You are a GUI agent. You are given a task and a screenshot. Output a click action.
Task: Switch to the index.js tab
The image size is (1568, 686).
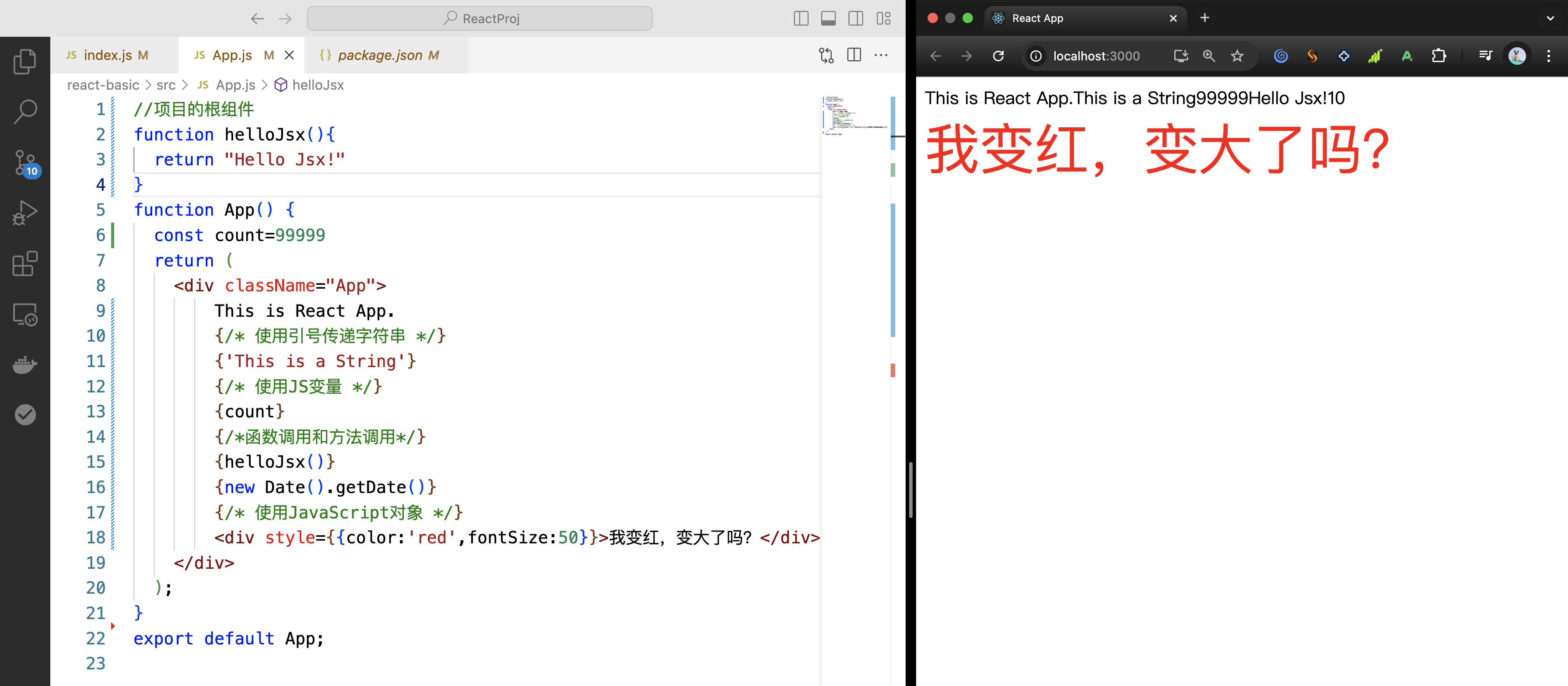point(108,55)
